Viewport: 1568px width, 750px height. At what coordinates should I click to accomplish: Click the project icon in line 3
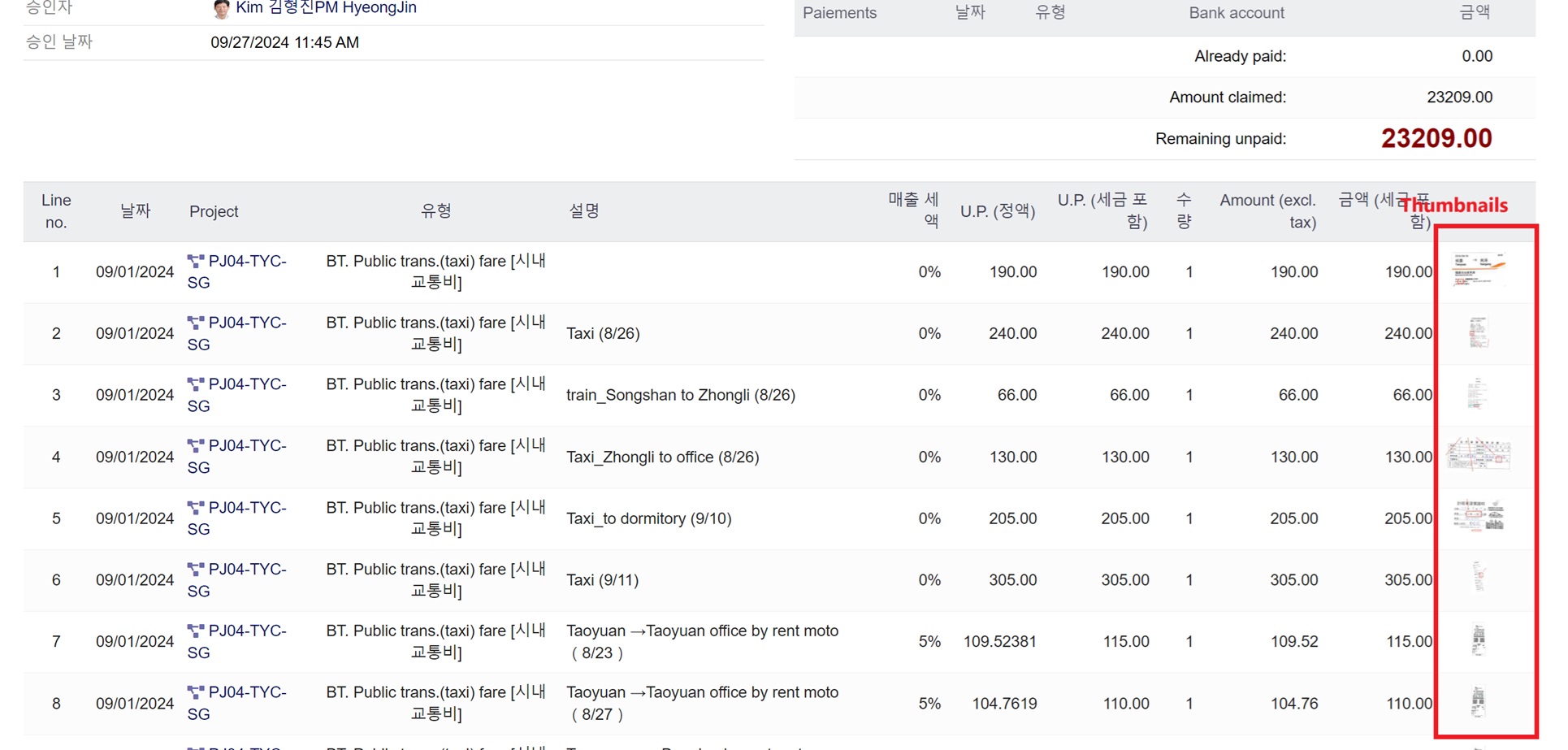[x=196, y=384]
